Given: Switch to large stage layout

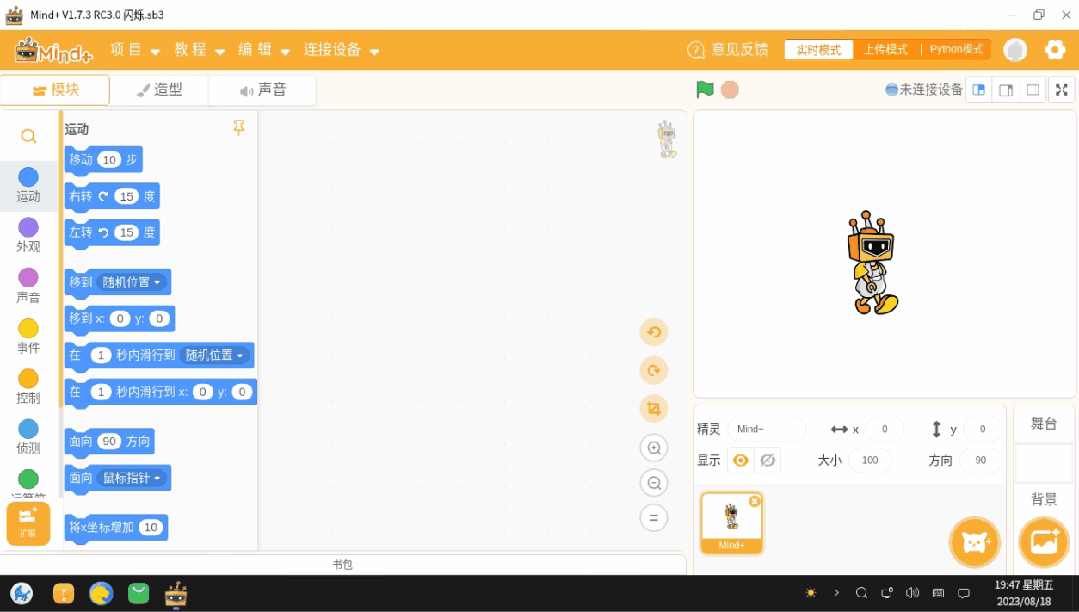Looking at the screenshot, I should coord(1005,90).
